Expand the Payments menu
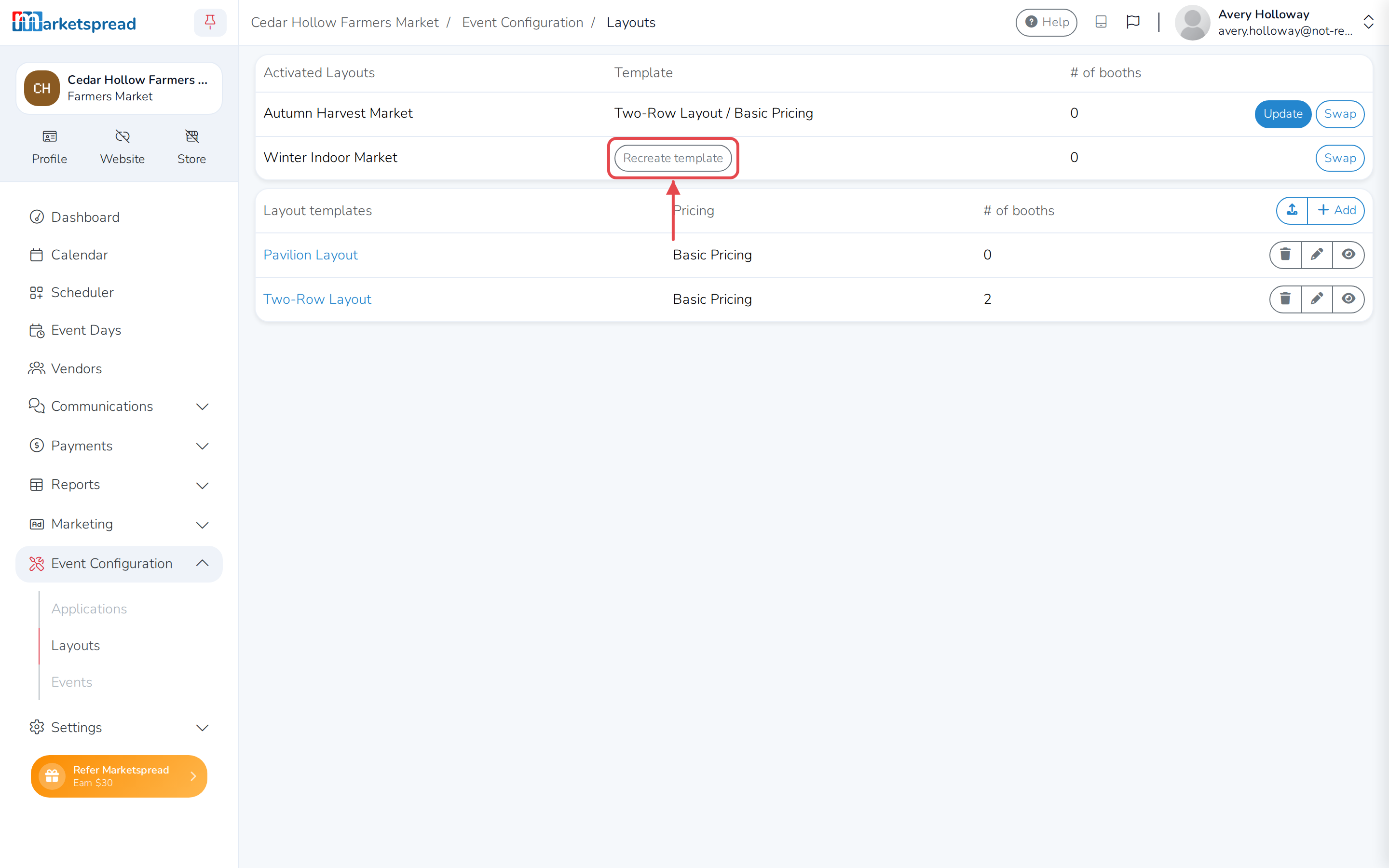The image size is (1389, 868). [x=119, y=446]
